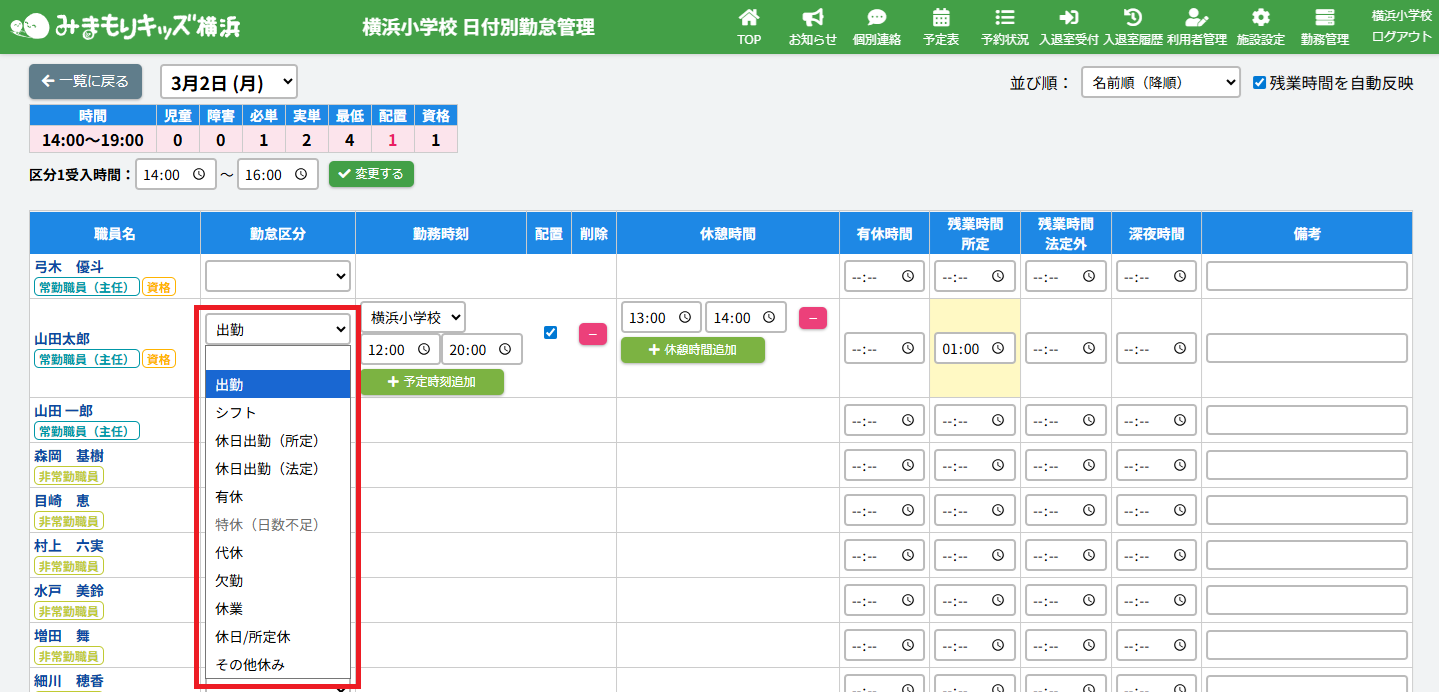Screen dimensions: 1439x692
Task: Uncheck the 配置 checkbox for 山田太郎
Action: click(550, 332)
